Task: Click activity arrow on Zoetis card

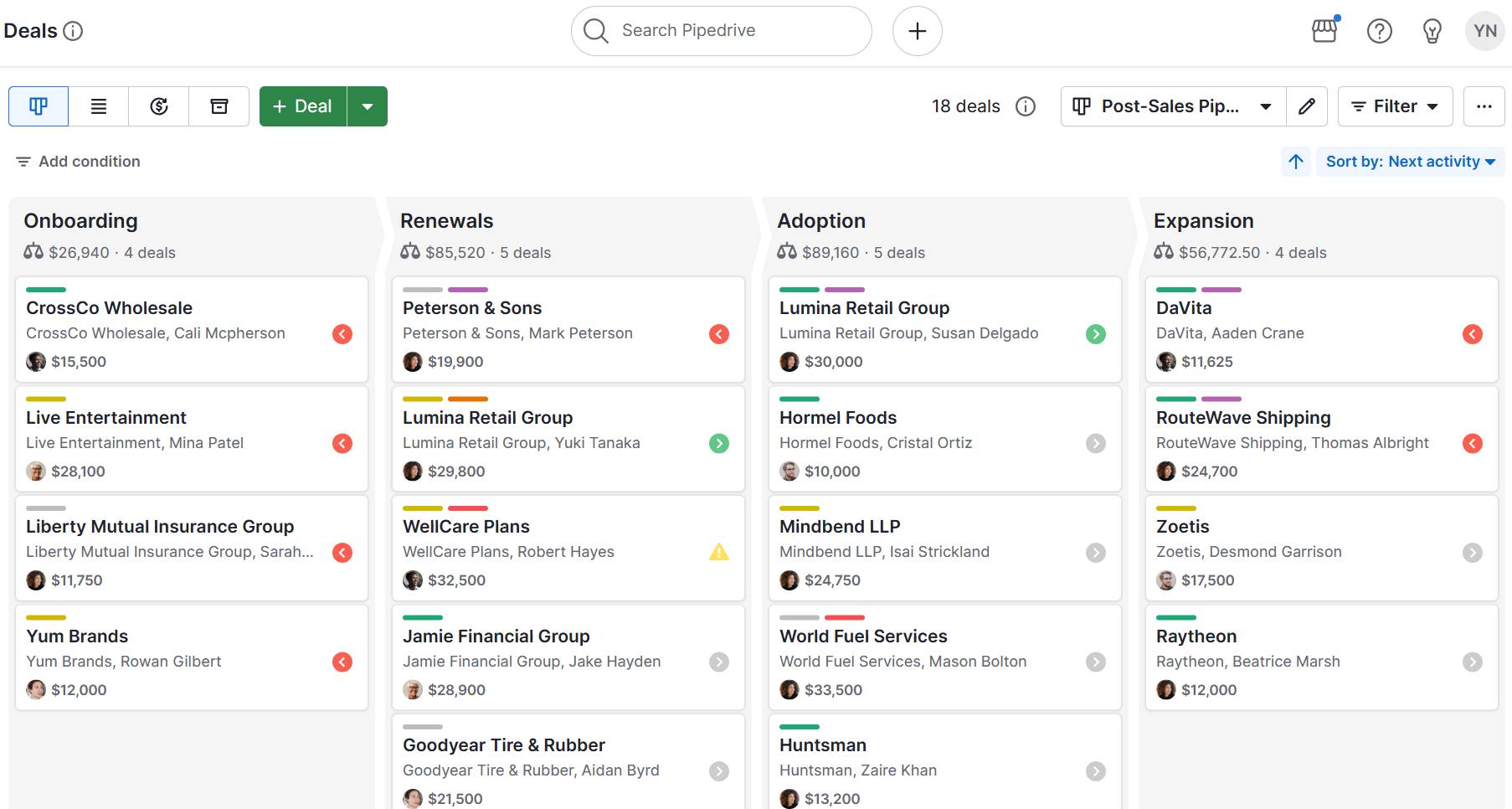Action: tap(1473, 553)
